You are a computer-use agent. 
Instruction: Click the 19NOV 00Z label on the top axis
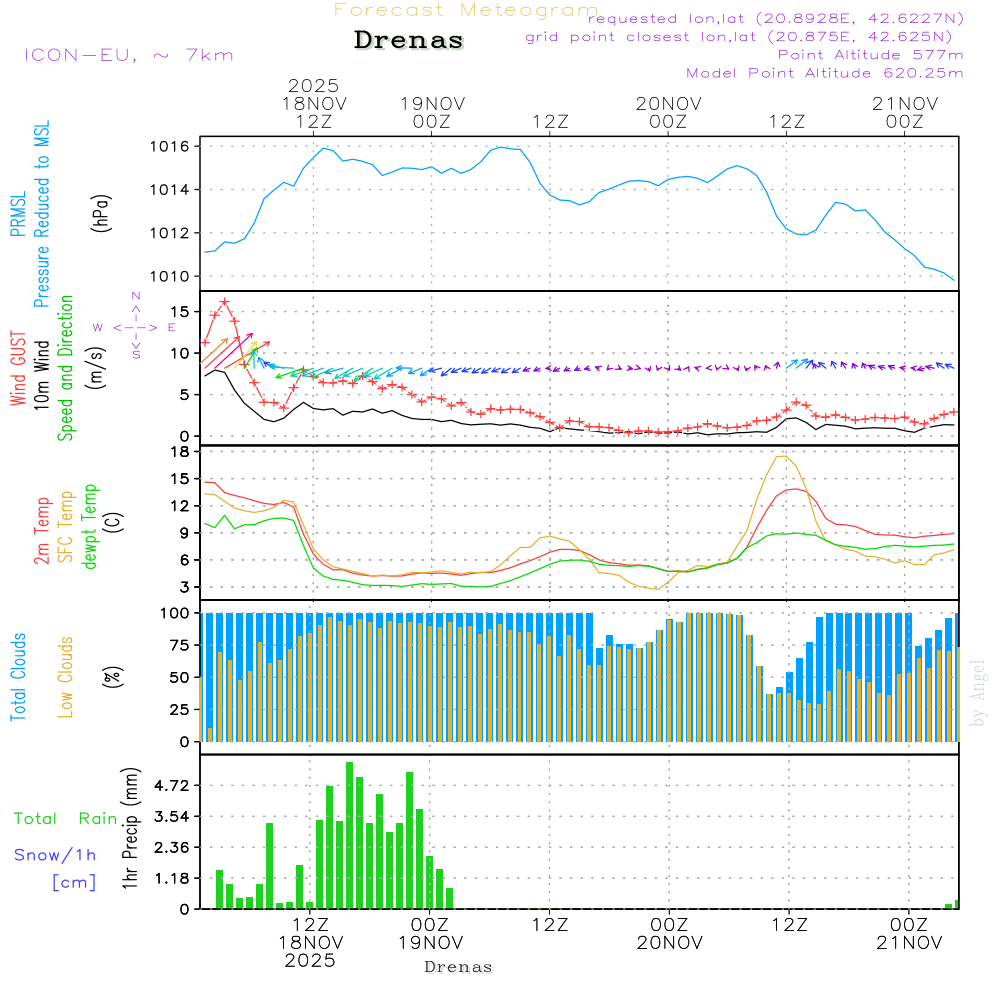[432, 112]
